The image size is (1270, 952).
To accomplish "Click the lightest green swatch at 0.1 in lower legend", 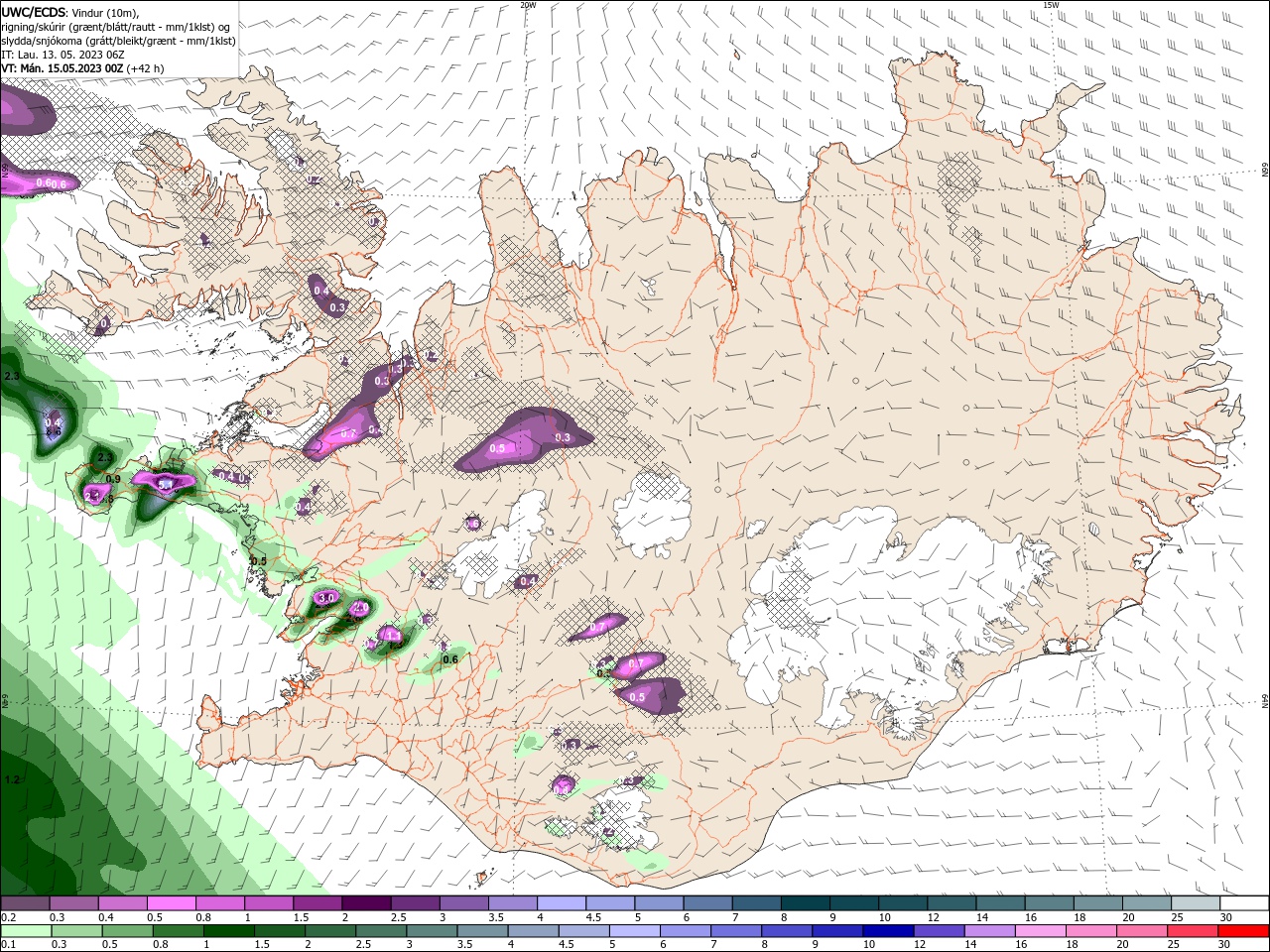I will (25, 931).
